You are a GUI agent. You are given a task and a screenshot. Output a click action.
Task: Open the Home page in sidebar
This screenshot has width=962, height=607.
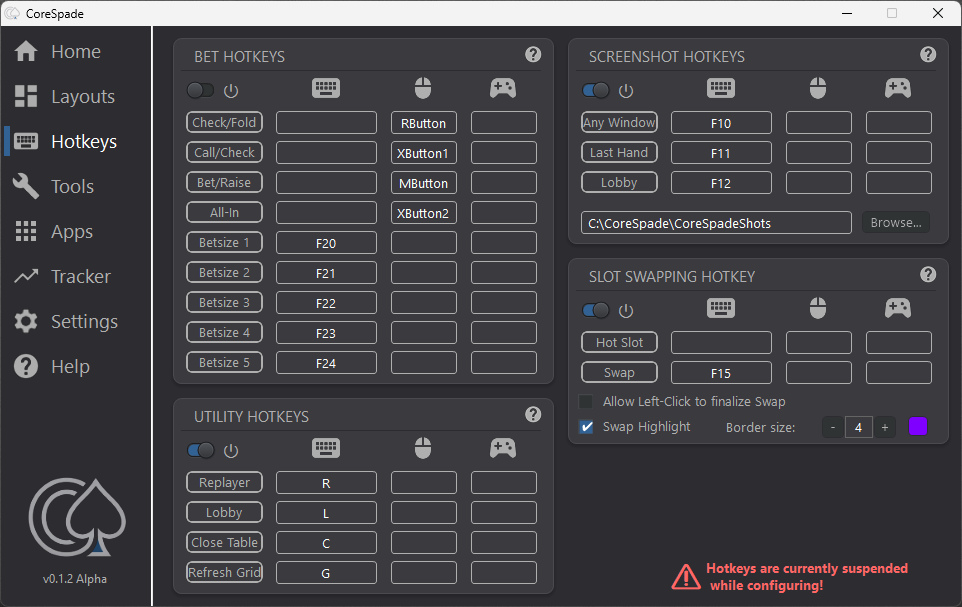click(58, 52)
